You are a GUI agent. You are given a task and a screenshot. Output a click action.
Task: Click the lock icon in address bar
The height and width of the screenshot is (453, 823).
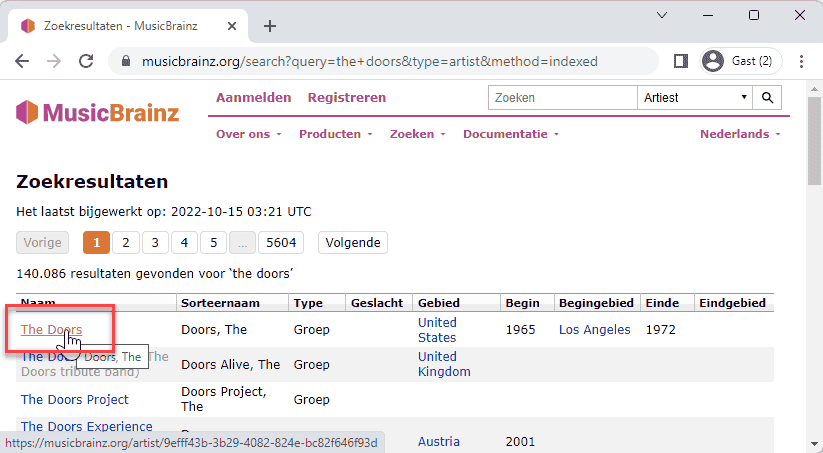pos(125,61)
